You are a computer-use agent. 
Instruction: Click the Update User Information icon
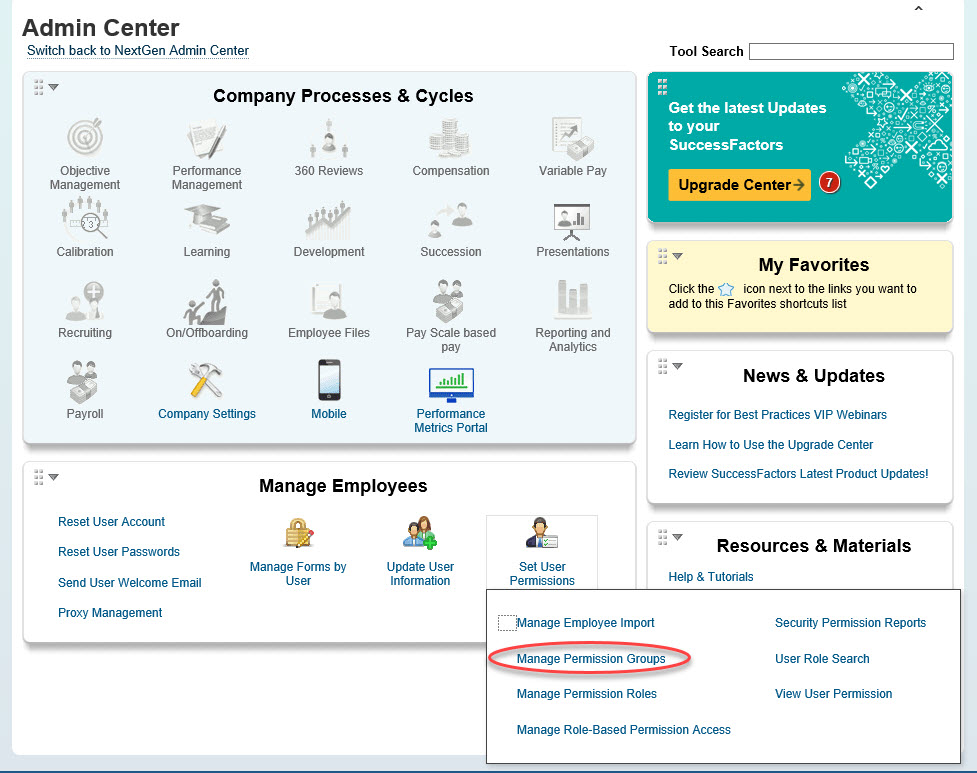coord(420,533)
